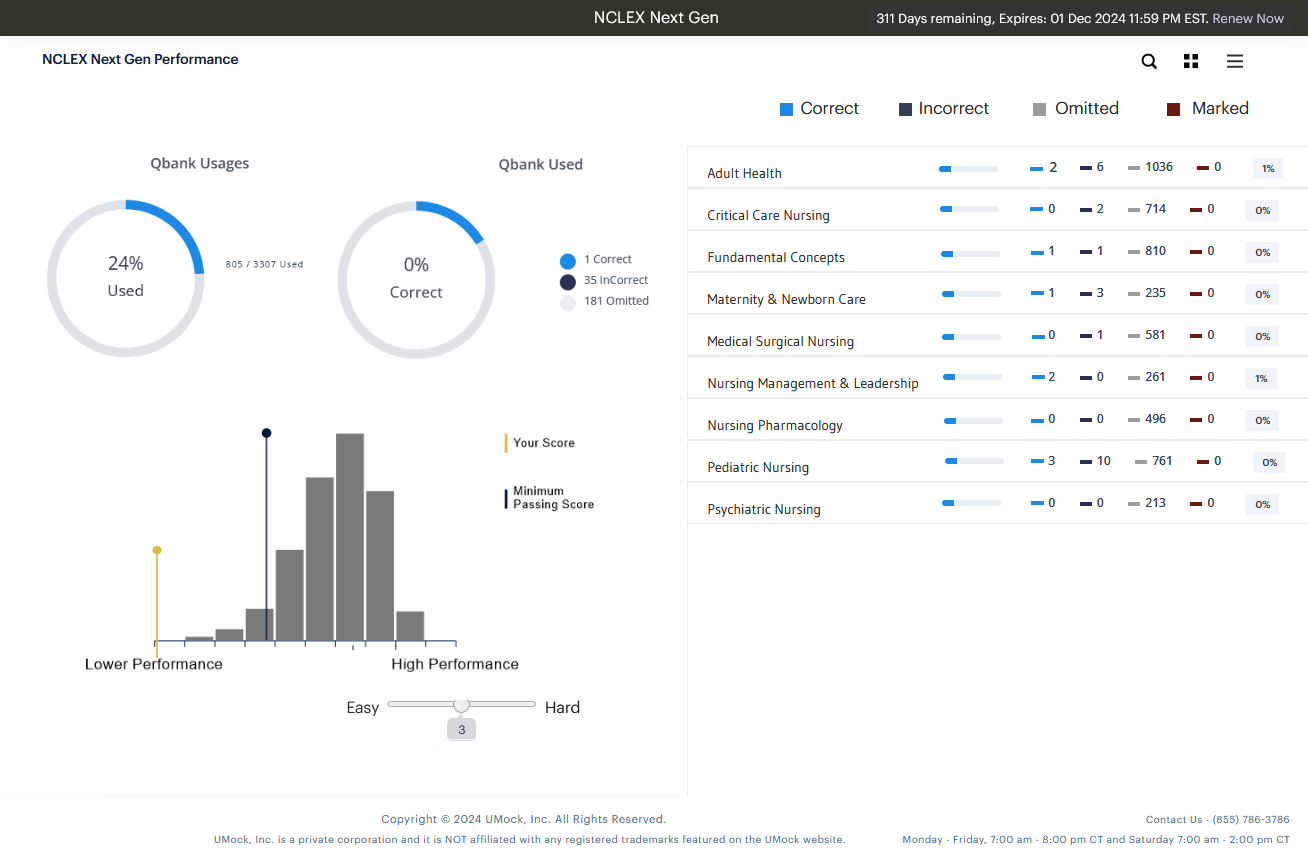Click the 24% Used donut chart

(x=126, y=278)
